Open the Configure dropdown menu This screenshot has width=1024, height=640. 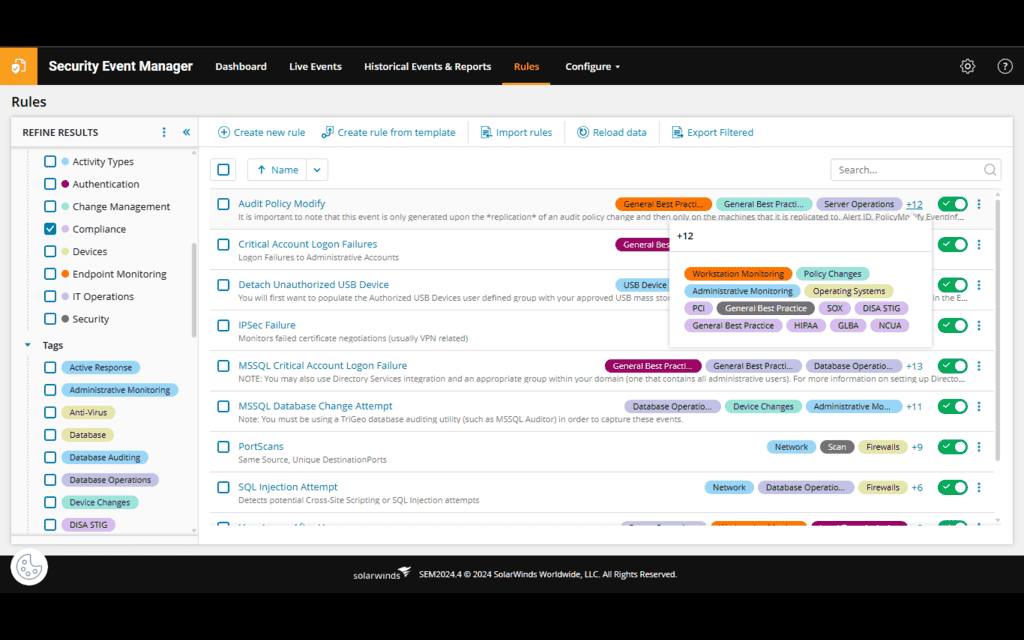tap(592, 66)
